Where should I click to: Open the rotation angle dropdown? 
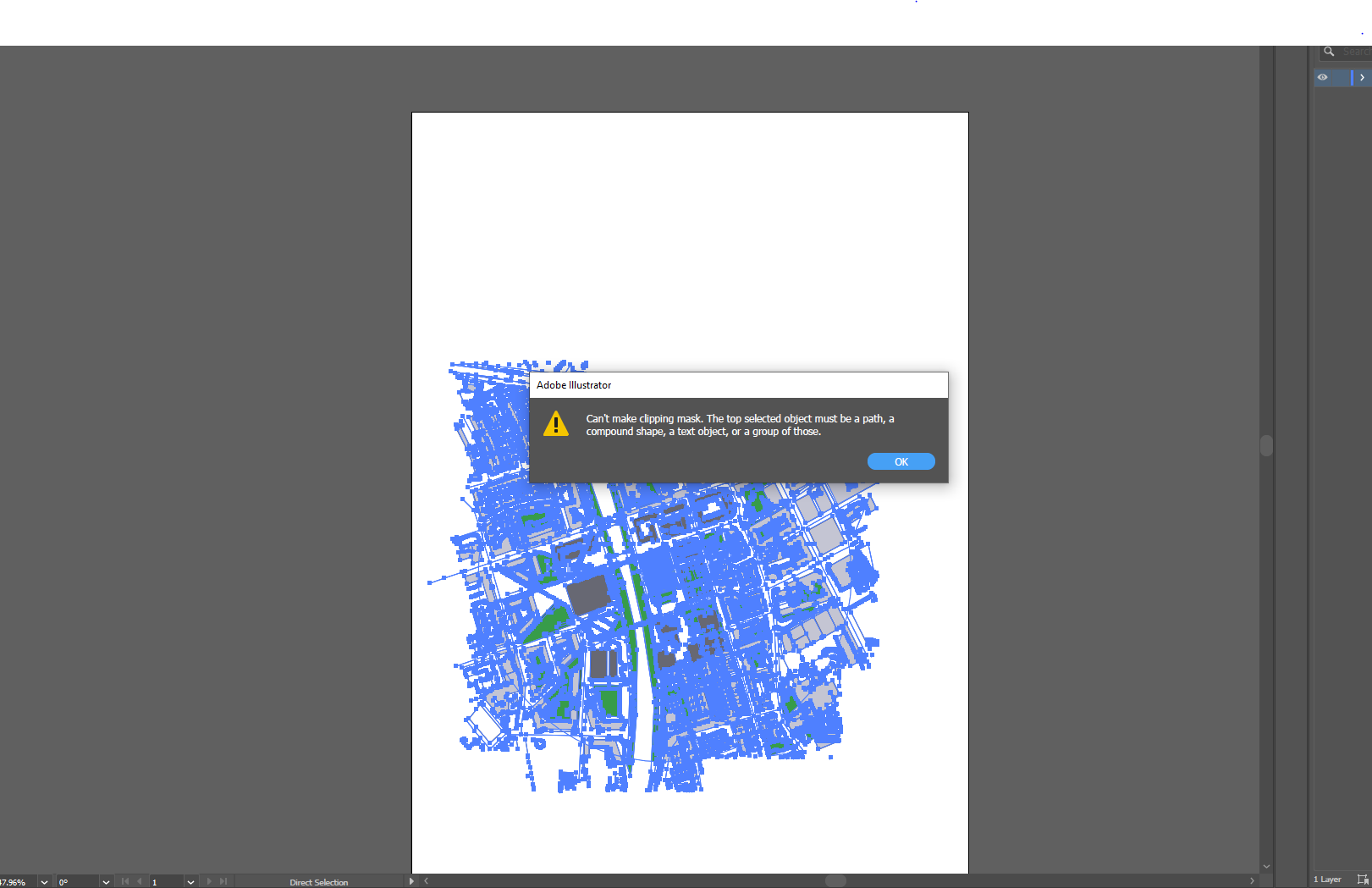pos(106,881)
